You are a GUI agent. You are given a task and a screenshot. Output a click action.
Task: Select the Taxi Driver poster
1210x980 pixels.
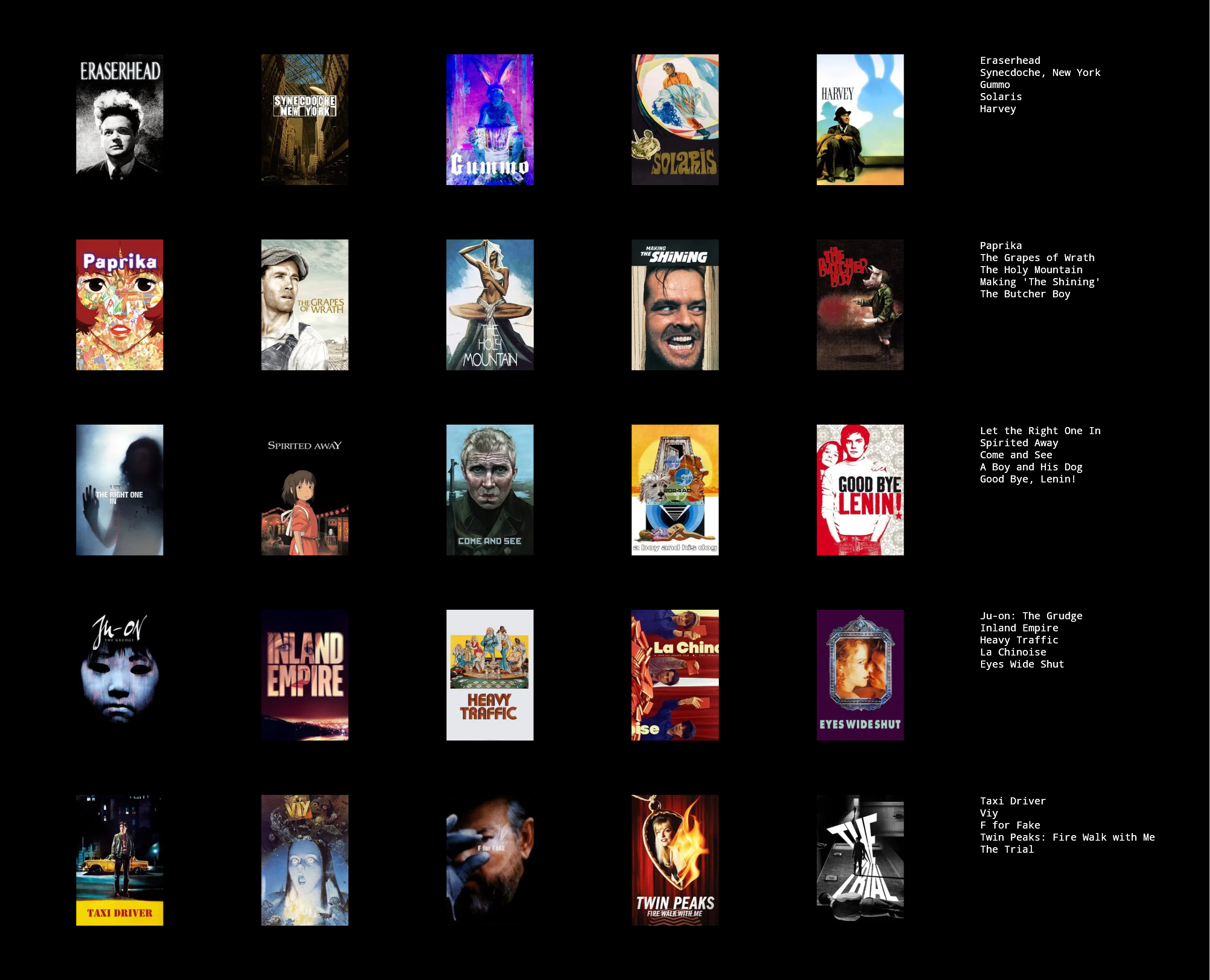120,860
